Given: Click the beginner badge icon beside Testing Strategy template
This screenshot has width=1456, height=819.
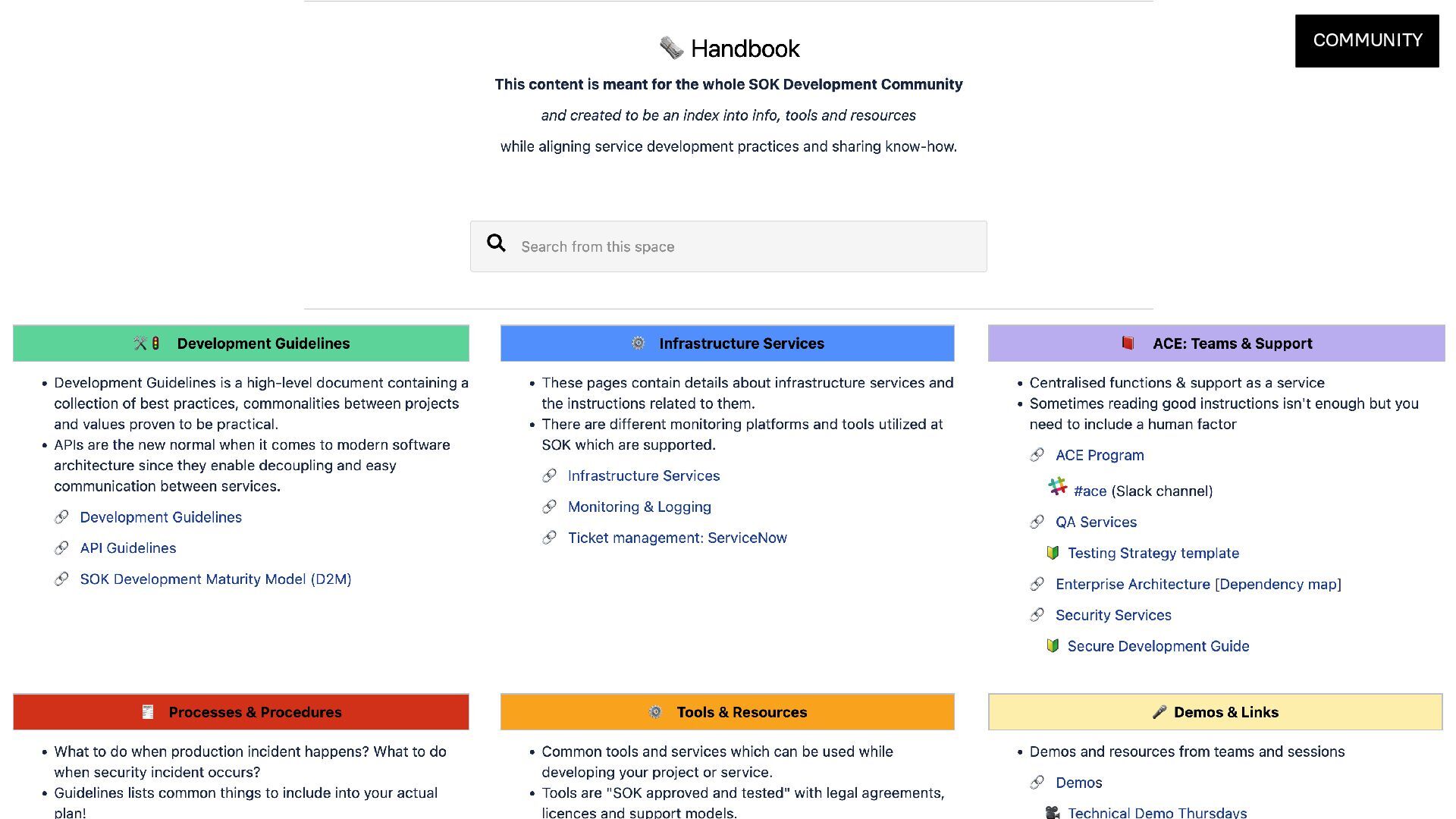Looking at the screenshot, I should pos(1053,553).
